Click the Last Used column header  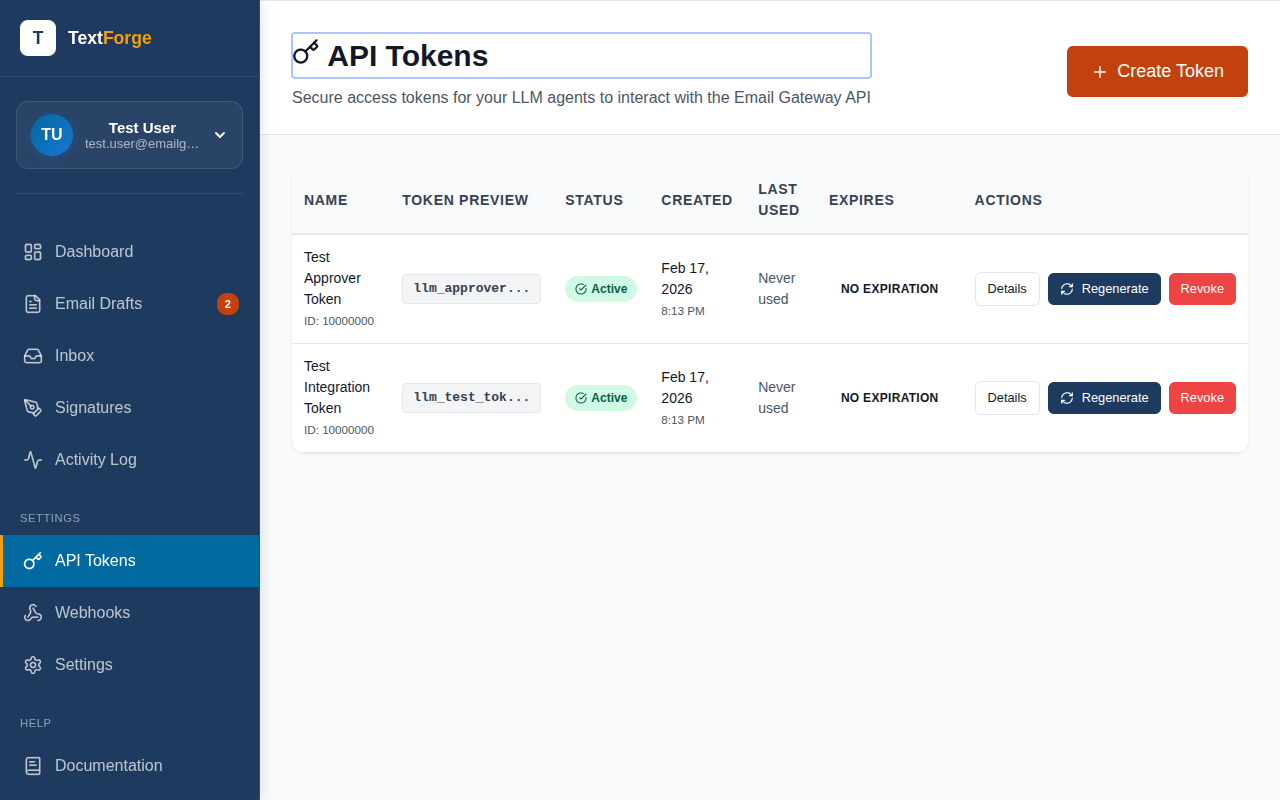tap(778, 200)
